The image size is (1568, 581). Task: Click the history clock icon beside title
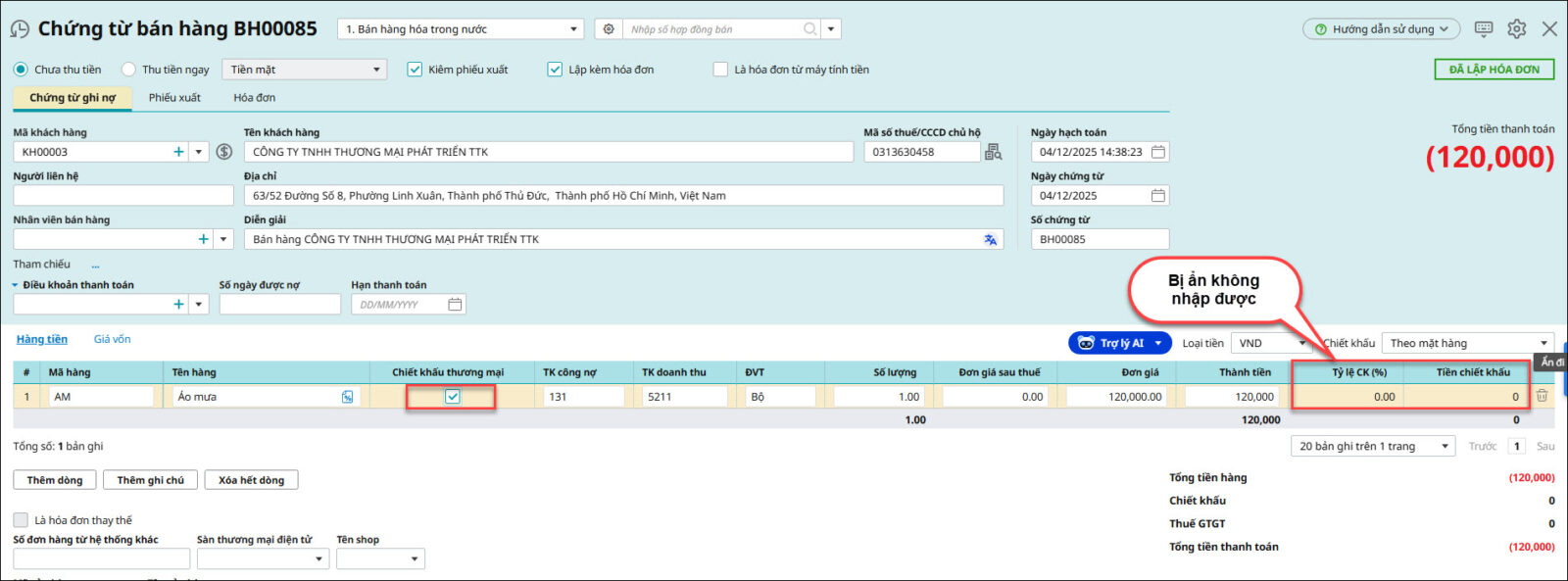pyautogui.click(x=20, y=29)
